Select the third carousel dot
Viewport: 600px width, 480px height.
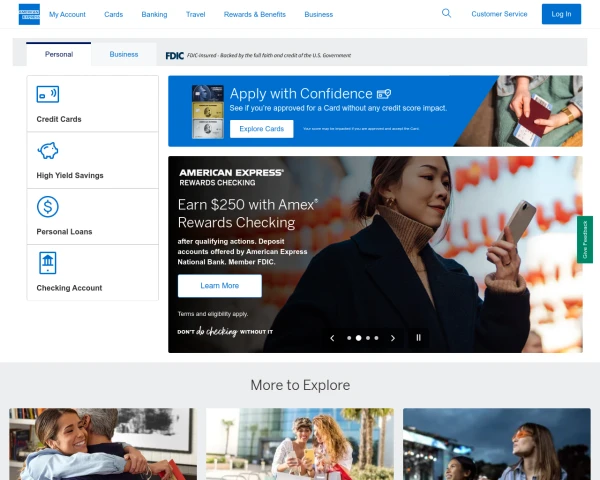[x=368, y=338]
